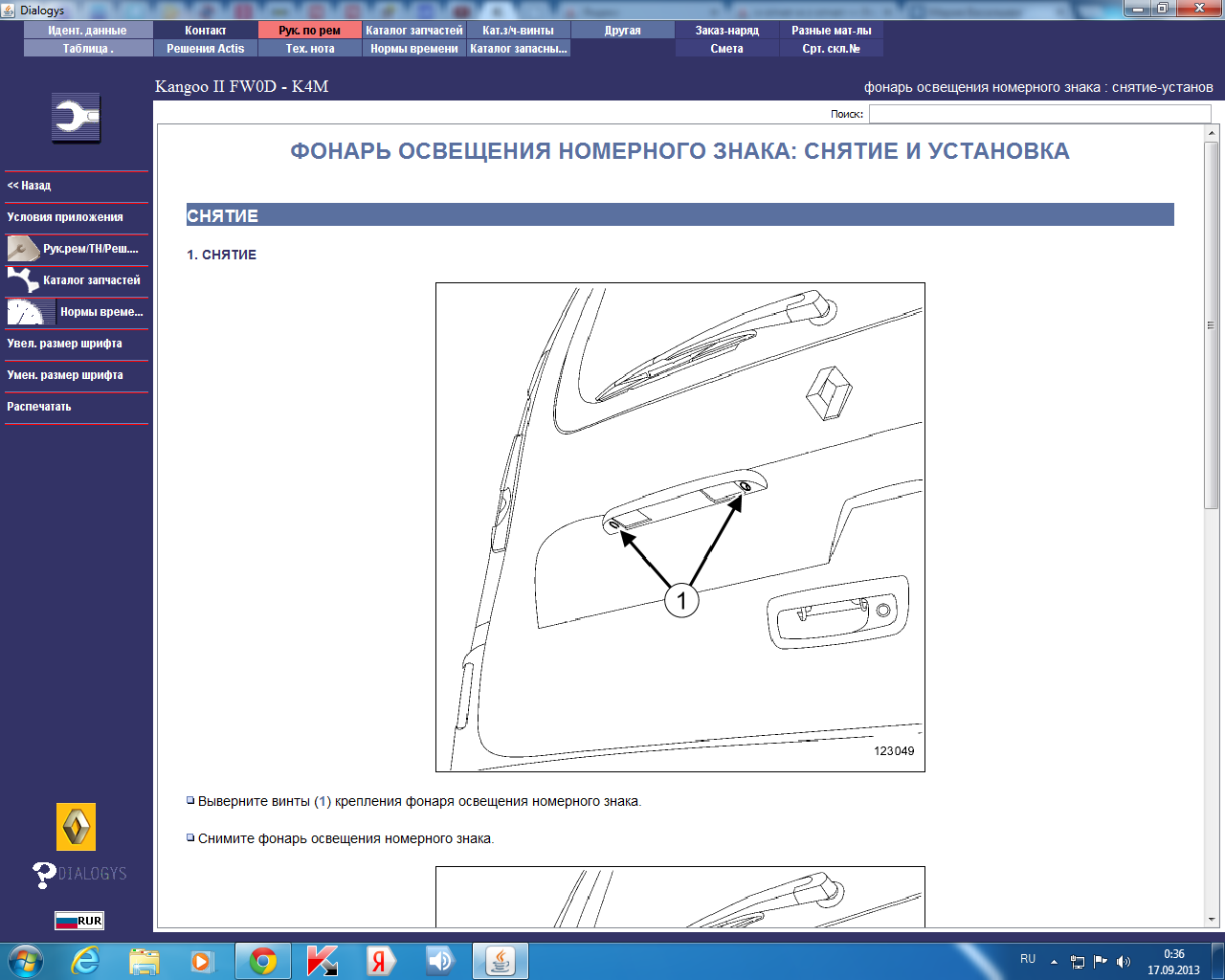This screenshot has height=980, width=1225.
Task: Open sidebar Рук.рем/ТН/Реш. item
Action: point(91,249)
